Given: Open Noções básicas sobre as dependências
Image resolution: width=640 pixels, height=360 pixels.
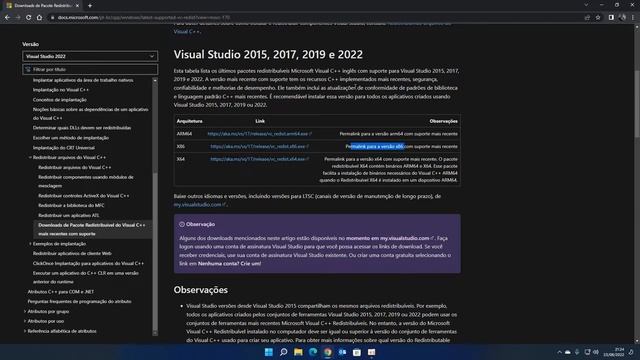Looking at the screenshot, I should (91, 113).
